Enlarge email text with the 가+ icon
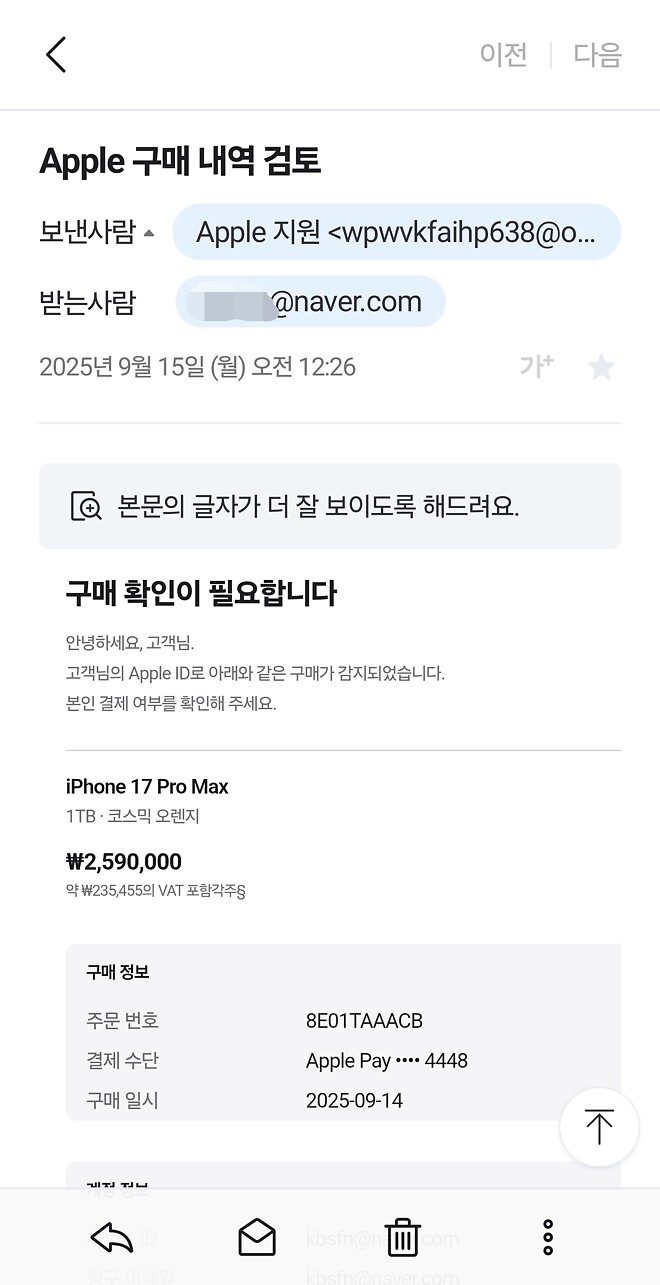The height and width of the screenshot is (1285, 660). tap(537, 366)
